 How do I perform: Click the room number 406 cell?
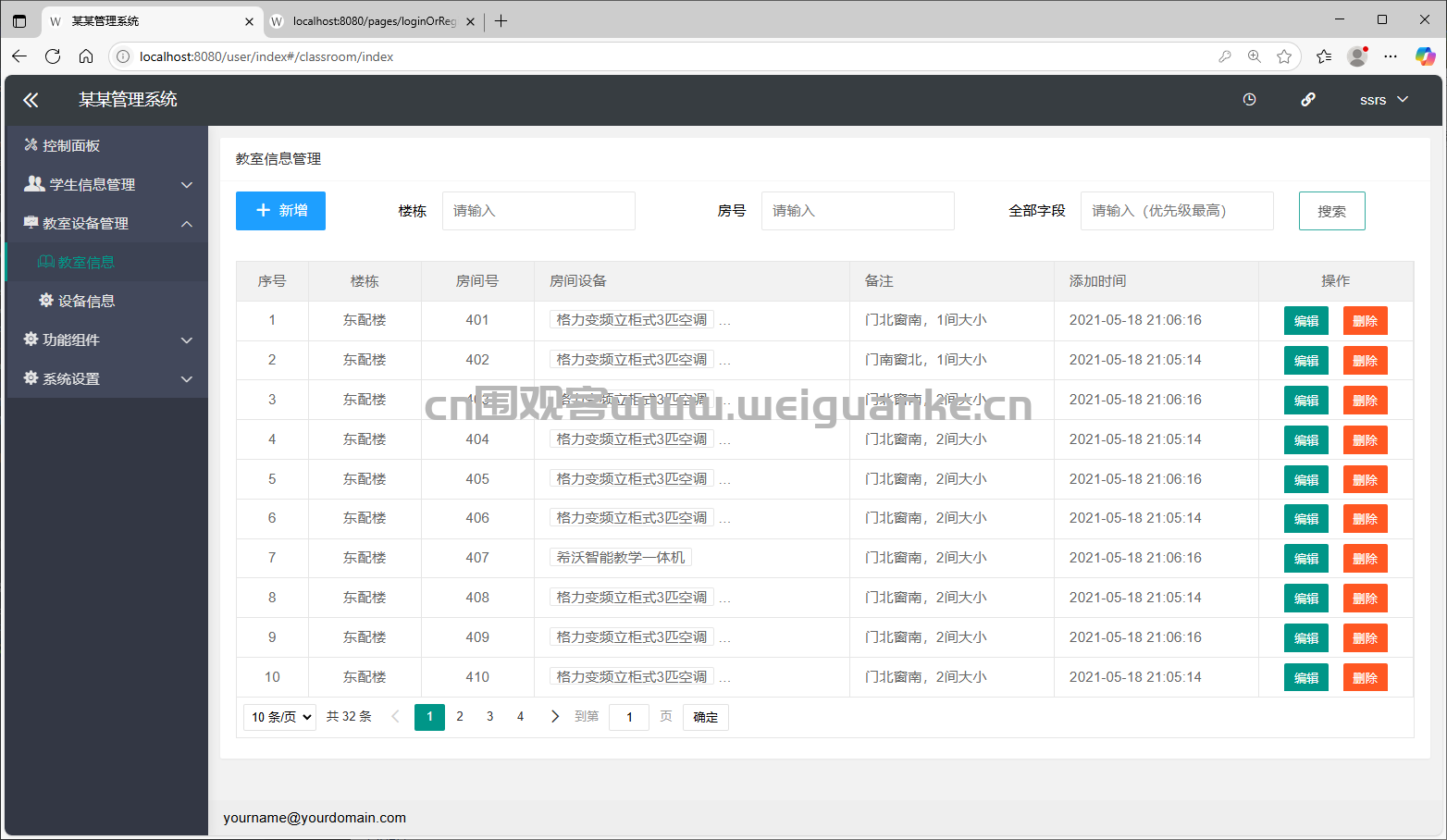[x=477, y=518]
